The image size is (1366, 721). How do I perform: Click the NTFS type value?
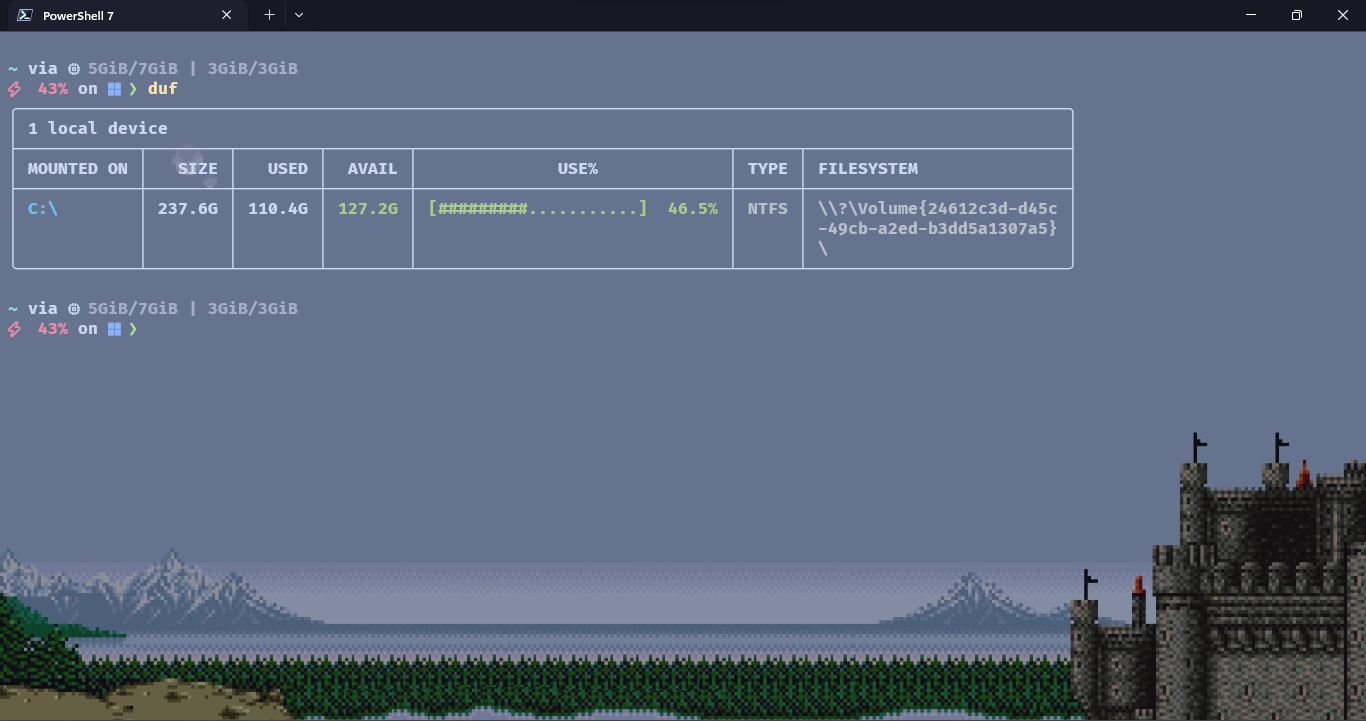point(767,208)
